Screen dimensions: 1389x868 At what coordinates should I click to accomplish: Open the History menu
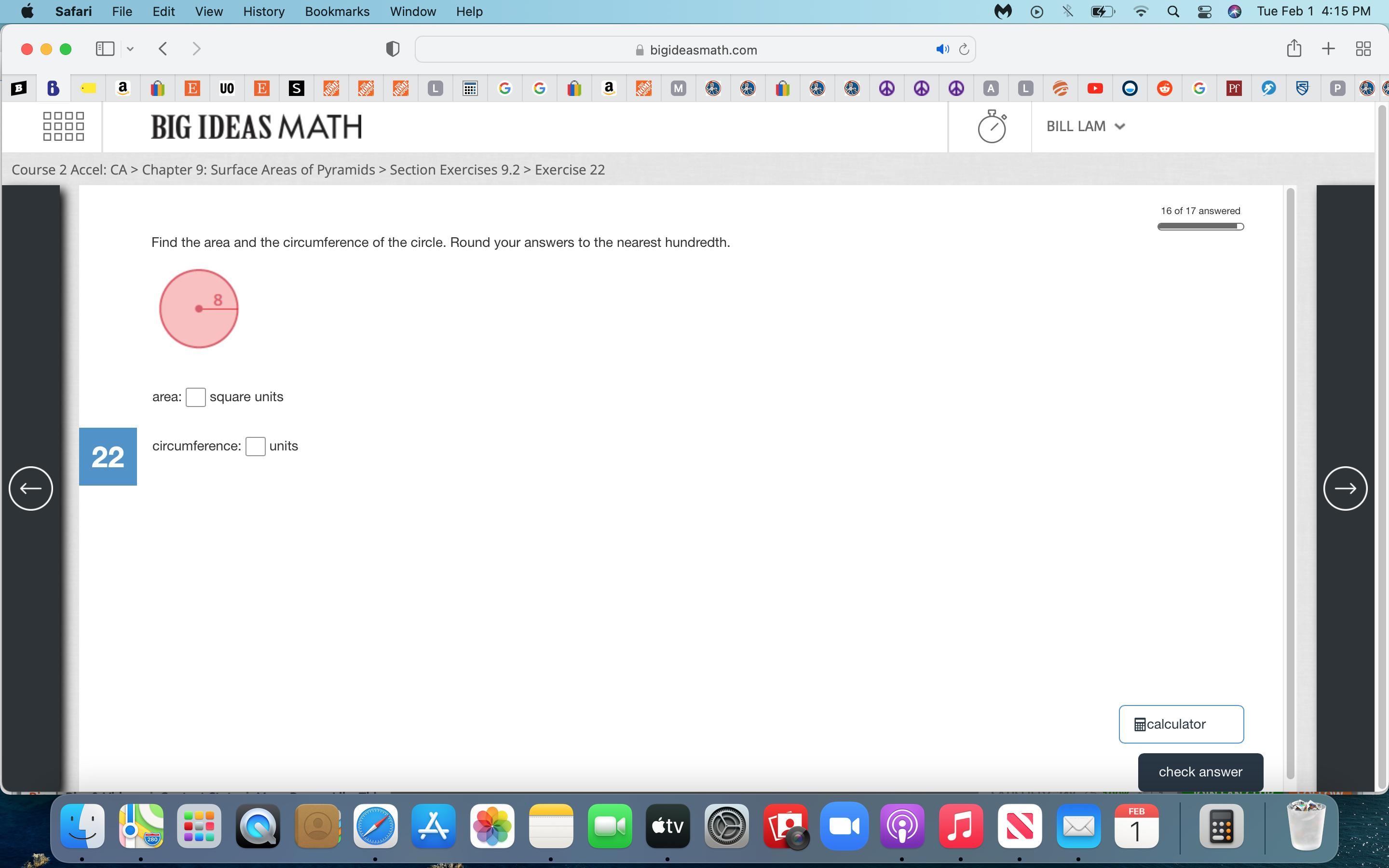263,12
